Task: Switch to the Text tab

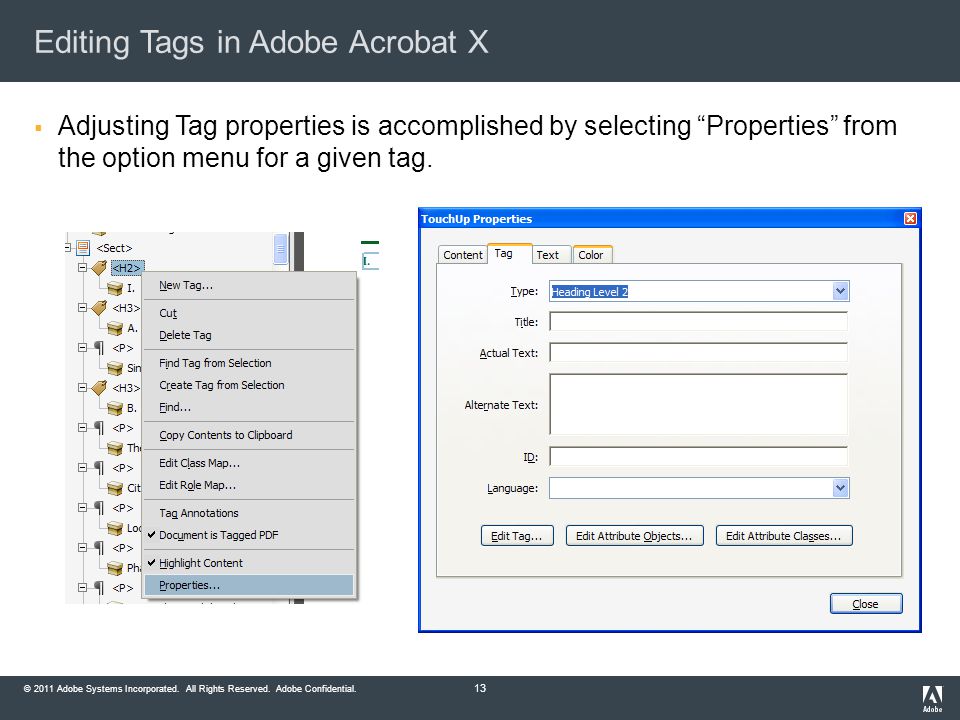Action: 551,255
